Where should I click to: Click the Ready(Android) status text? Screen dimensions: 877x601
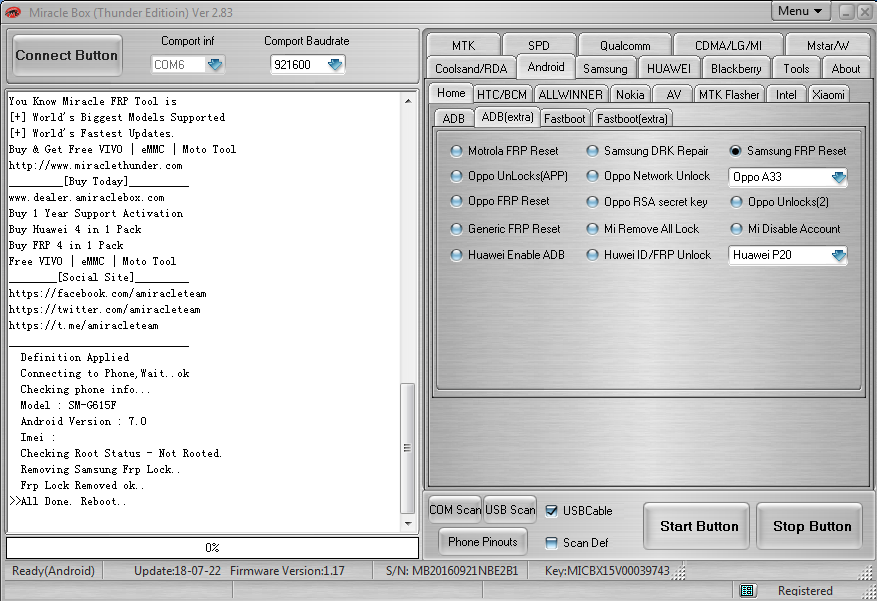(x=53, y=571)
